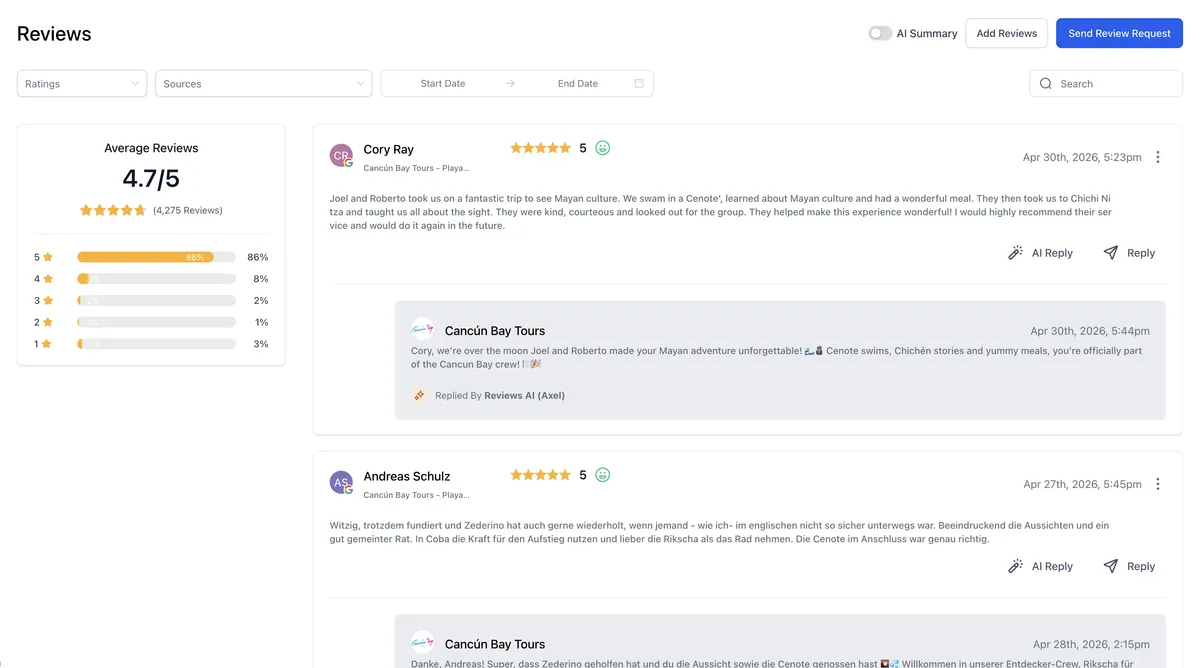1200x668 pixels.
Task: Click the 86% label beside the 5-star bar
Action: pyautogui.click(x=258, y=257)
